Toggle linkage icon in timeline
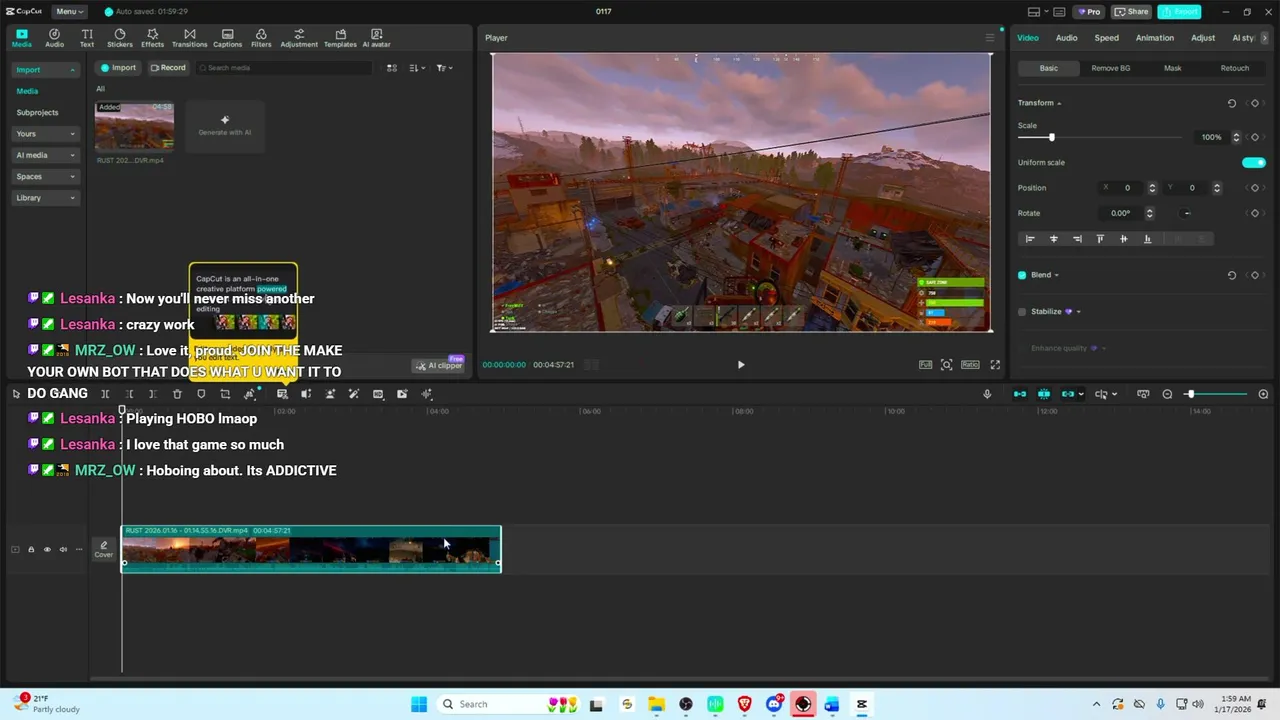1280x720 pixels. [1068, 394]
